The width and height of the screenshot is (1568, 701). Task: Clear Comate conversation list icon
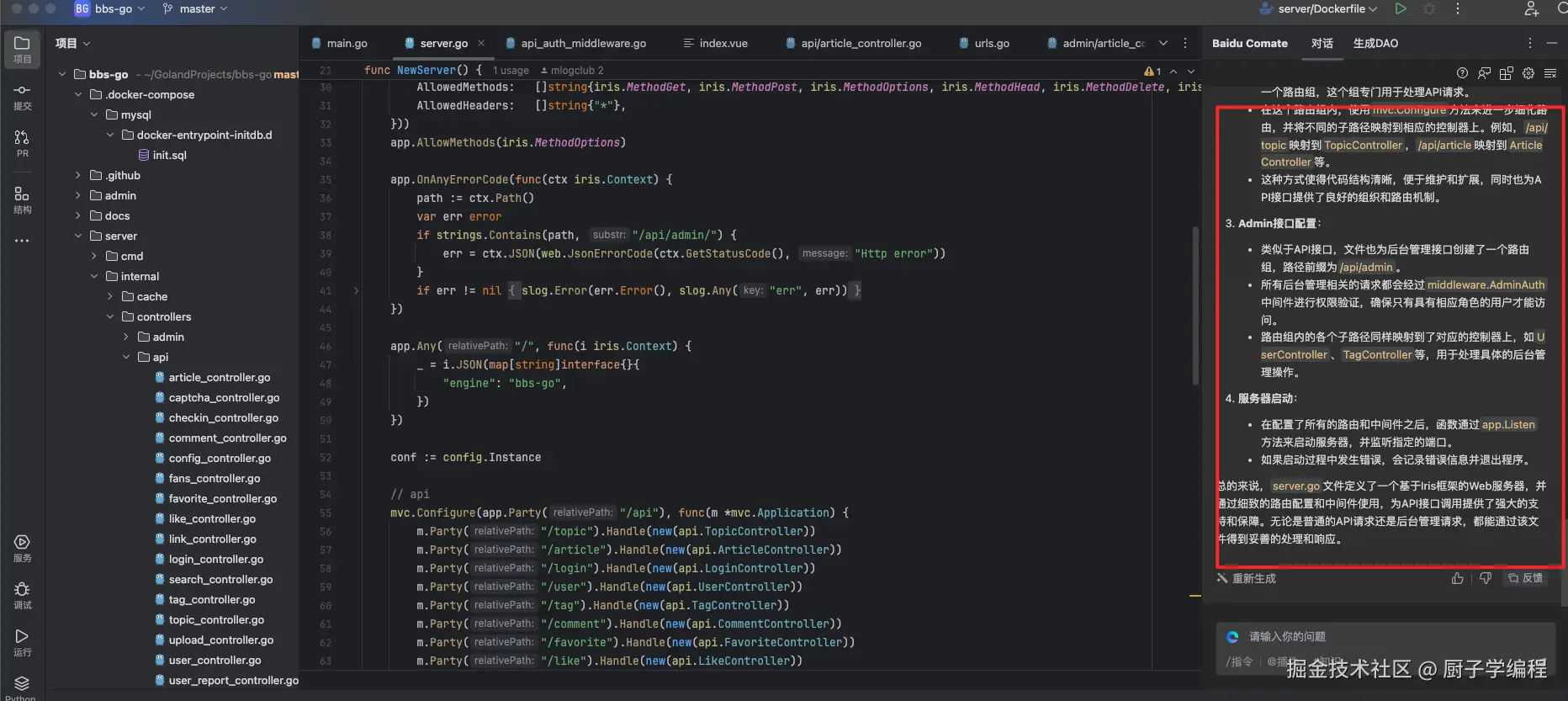[x=1550, y=73]
